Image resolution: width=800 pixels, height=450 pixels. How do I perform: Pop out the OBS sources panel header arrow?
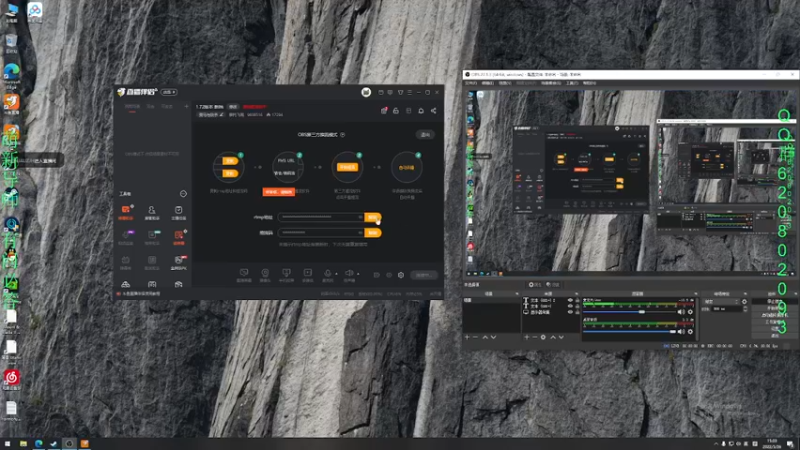click(577, 294)
